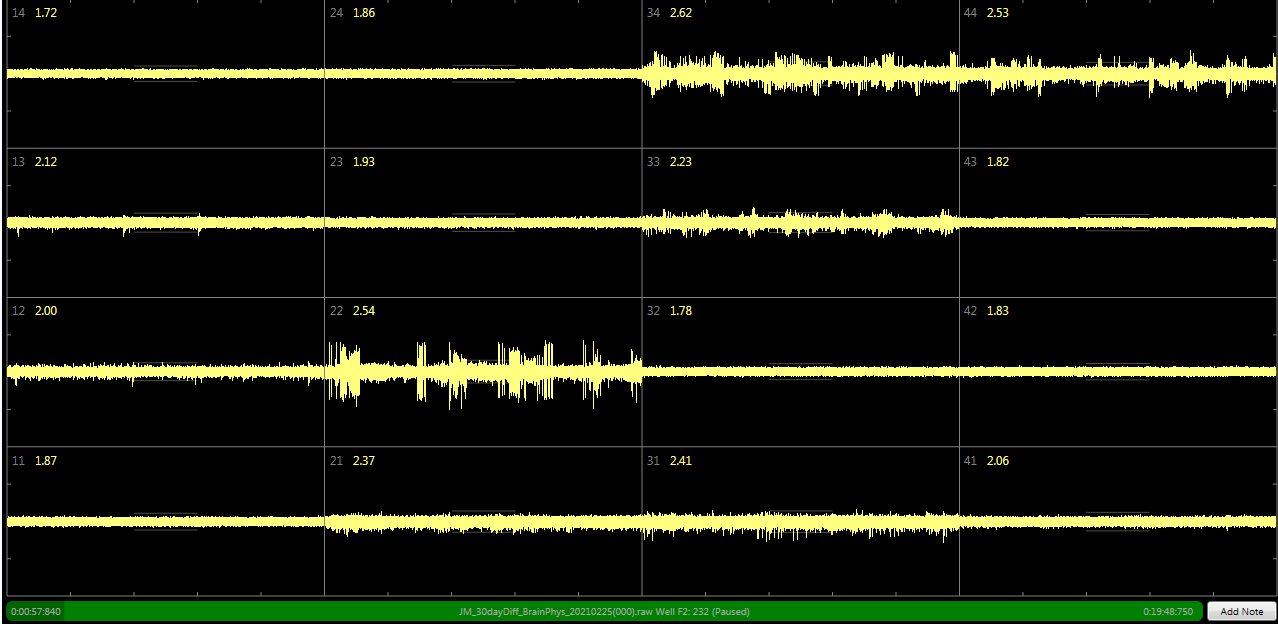Select electrode 33 waveform panel
Image resolution: width=1278 pixels, height=624 pixels.
[x=800, y=223]
